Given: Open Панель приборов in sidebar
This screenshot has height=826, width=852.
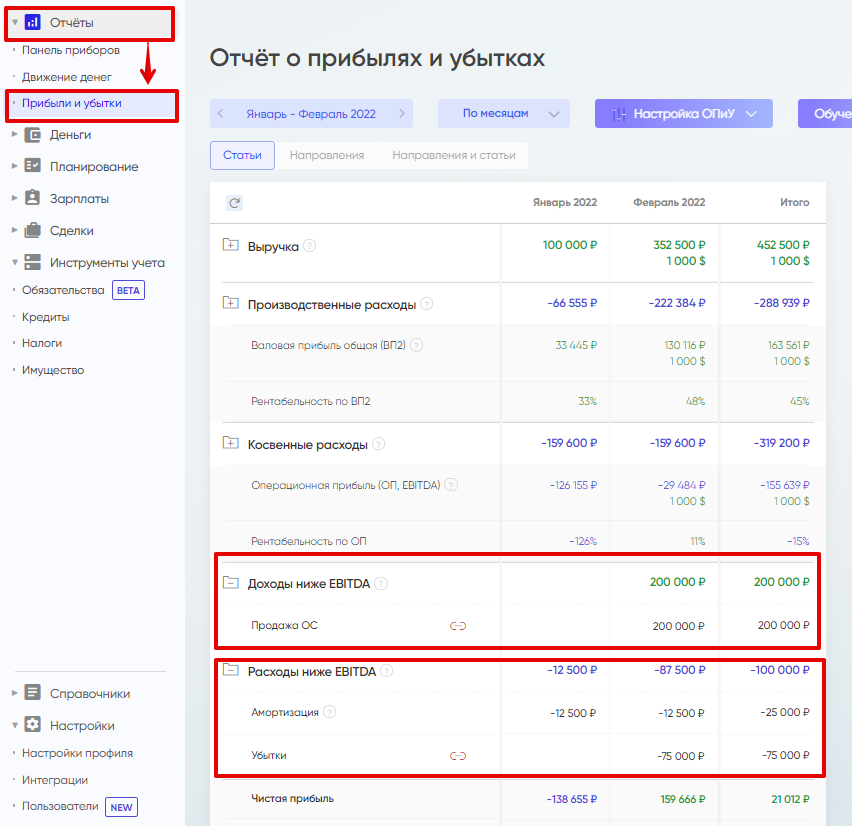Looking at the screenshot, I should coord(71,50).
